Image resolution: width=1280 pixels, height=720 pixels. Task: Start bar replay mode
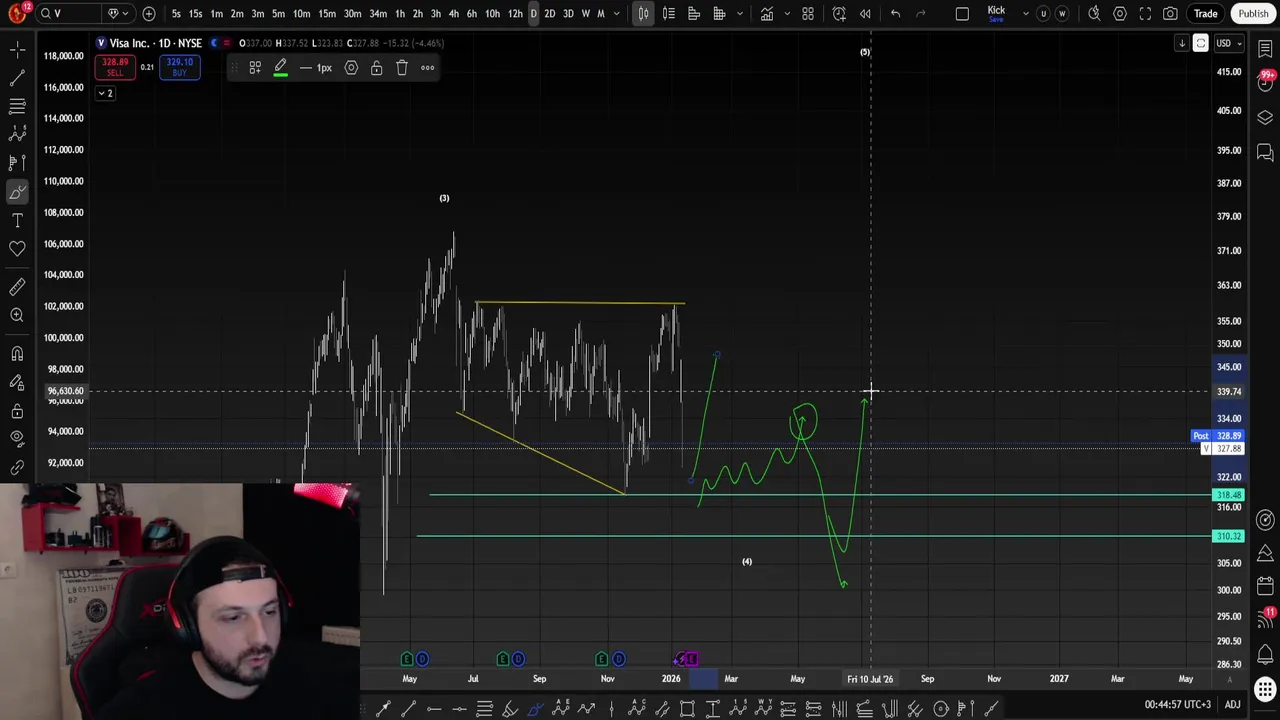pos(865,14)
